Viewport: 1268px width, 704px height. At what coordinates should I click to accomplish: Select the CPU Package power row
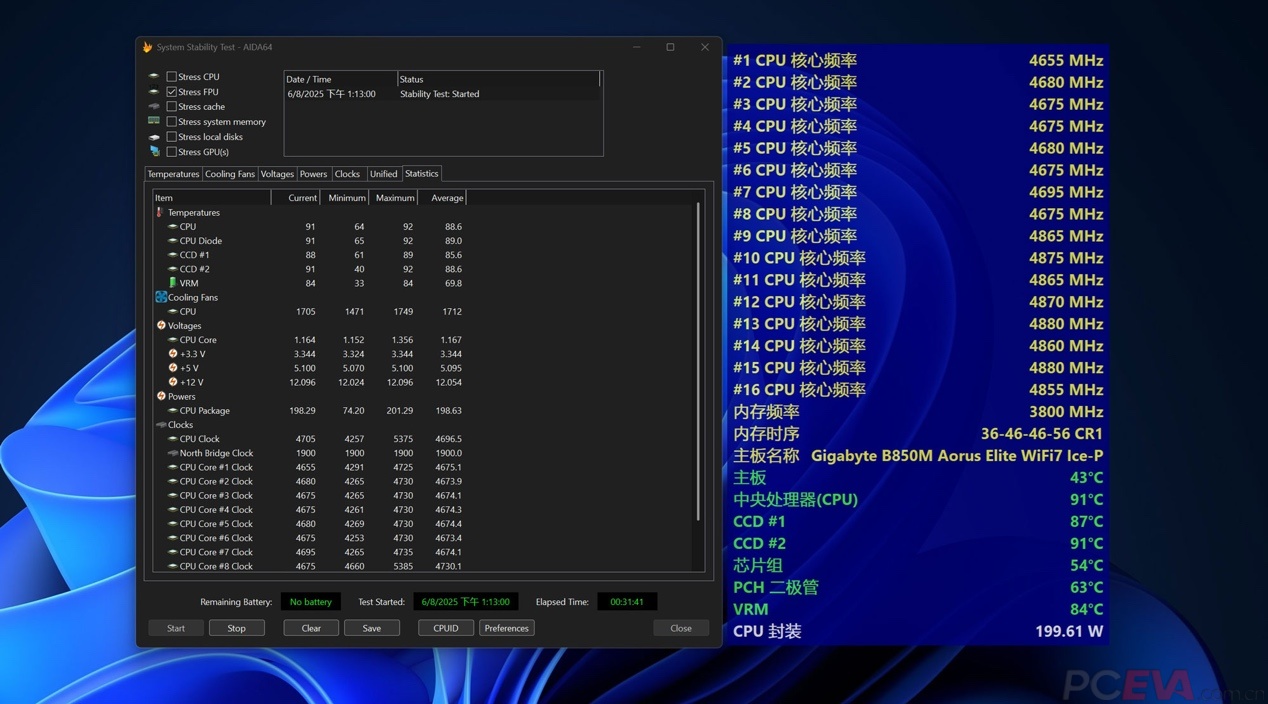(205, 410)
